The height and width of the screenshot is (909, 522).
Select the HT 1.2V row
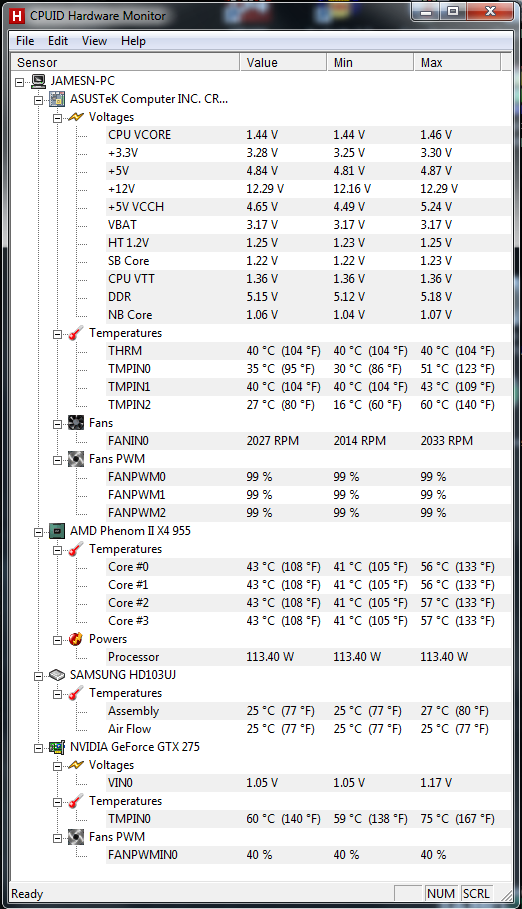pos(309,243)
